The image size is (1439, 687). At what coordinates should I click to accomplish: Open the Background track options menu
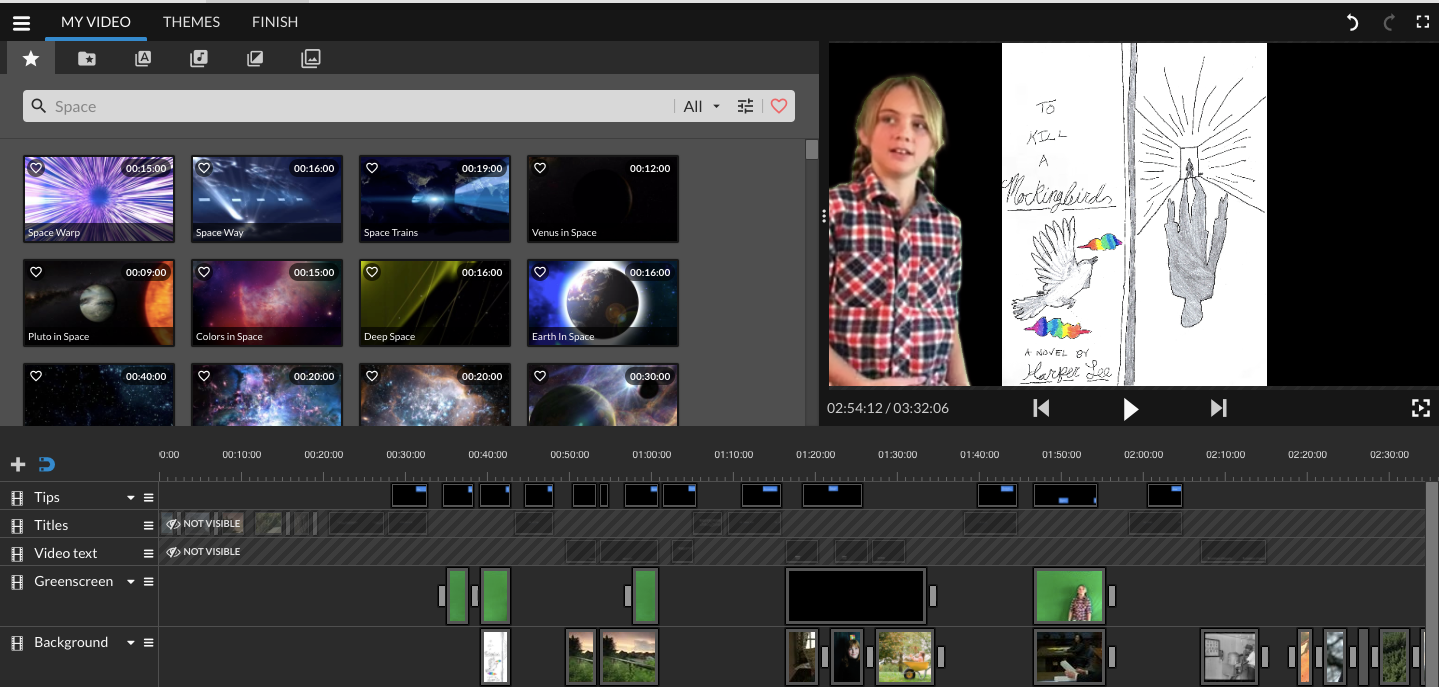pos(149,643)
